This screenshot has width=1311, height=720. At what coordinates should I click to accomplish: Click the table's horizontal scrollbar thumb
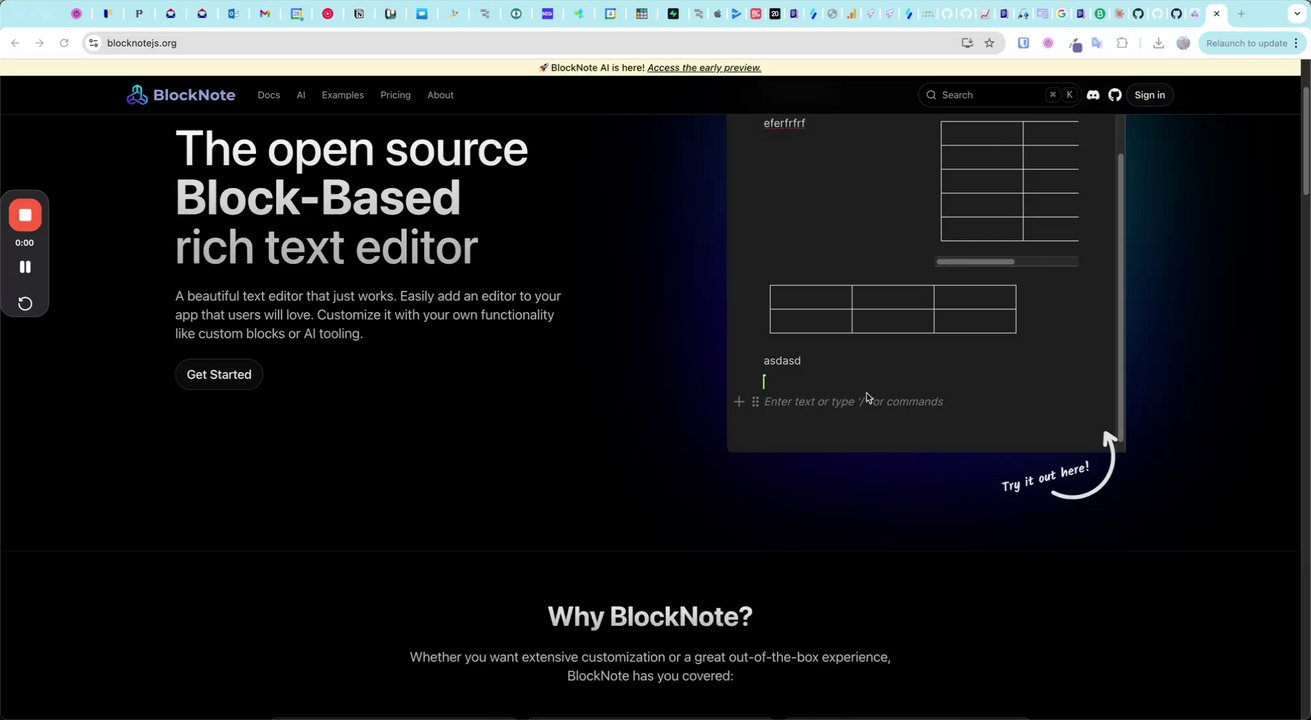coord(975,262)
